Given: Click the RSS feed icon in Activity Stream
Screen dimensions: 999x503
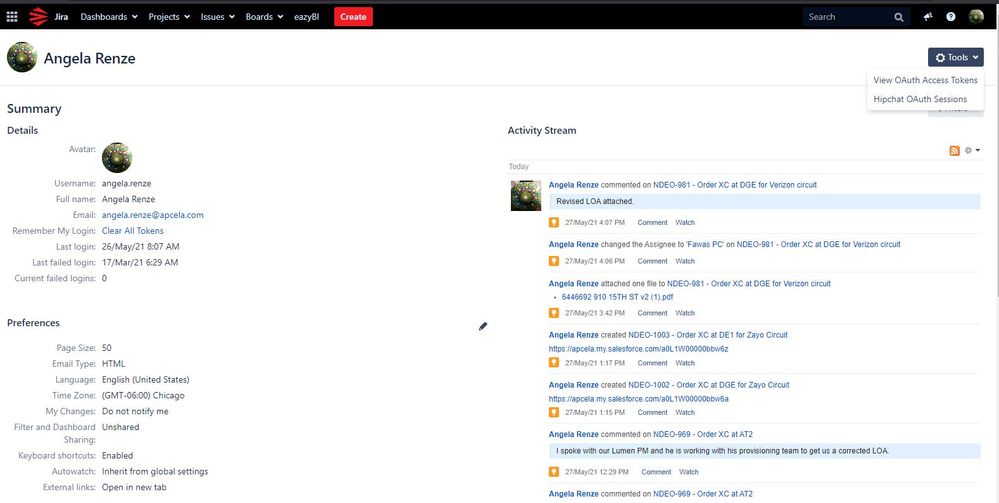Looking at the screenshot, I should [x=954, y=150].
